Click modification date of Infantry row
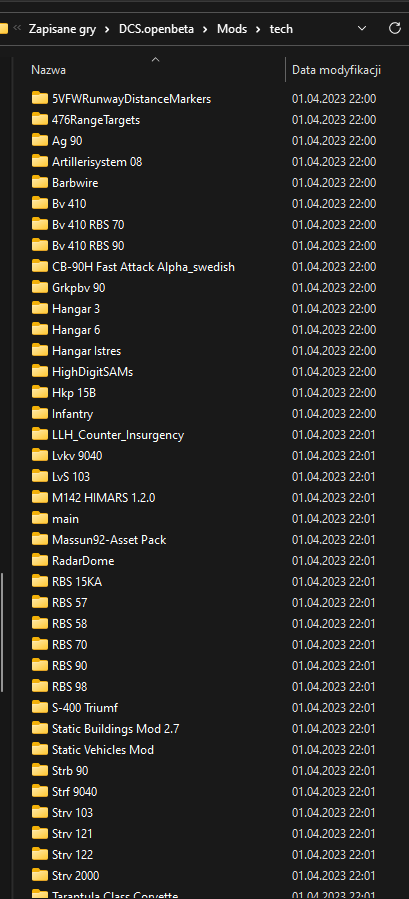The height and width of the screenshot is (899, 409). (x=334, y=413)
